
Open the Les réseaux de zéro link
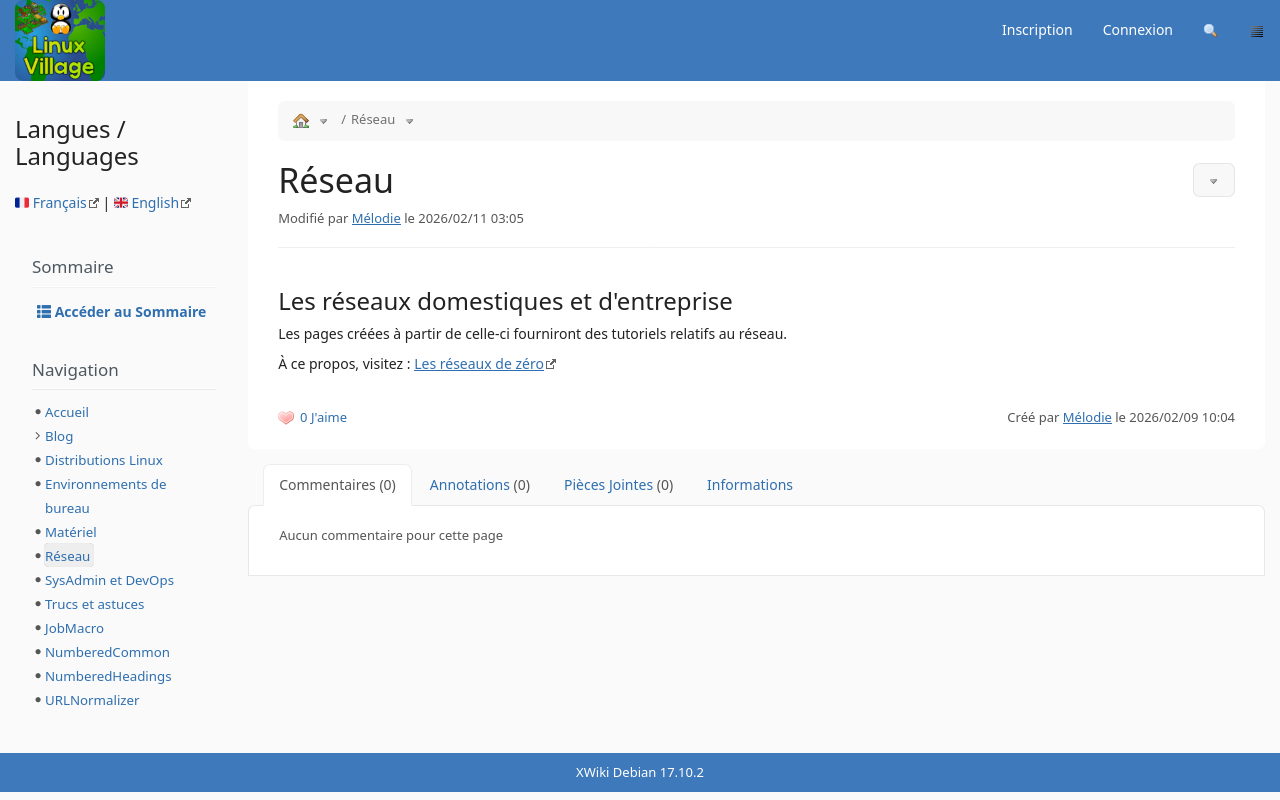(x=479, y=364)
